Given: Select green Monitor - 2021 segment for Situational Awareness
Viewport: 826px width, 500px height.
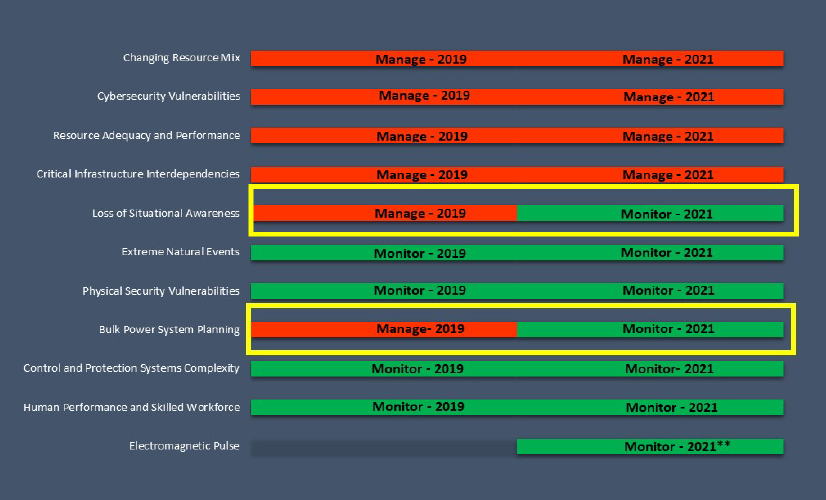Looking at the screenshot, I should 650,213.
